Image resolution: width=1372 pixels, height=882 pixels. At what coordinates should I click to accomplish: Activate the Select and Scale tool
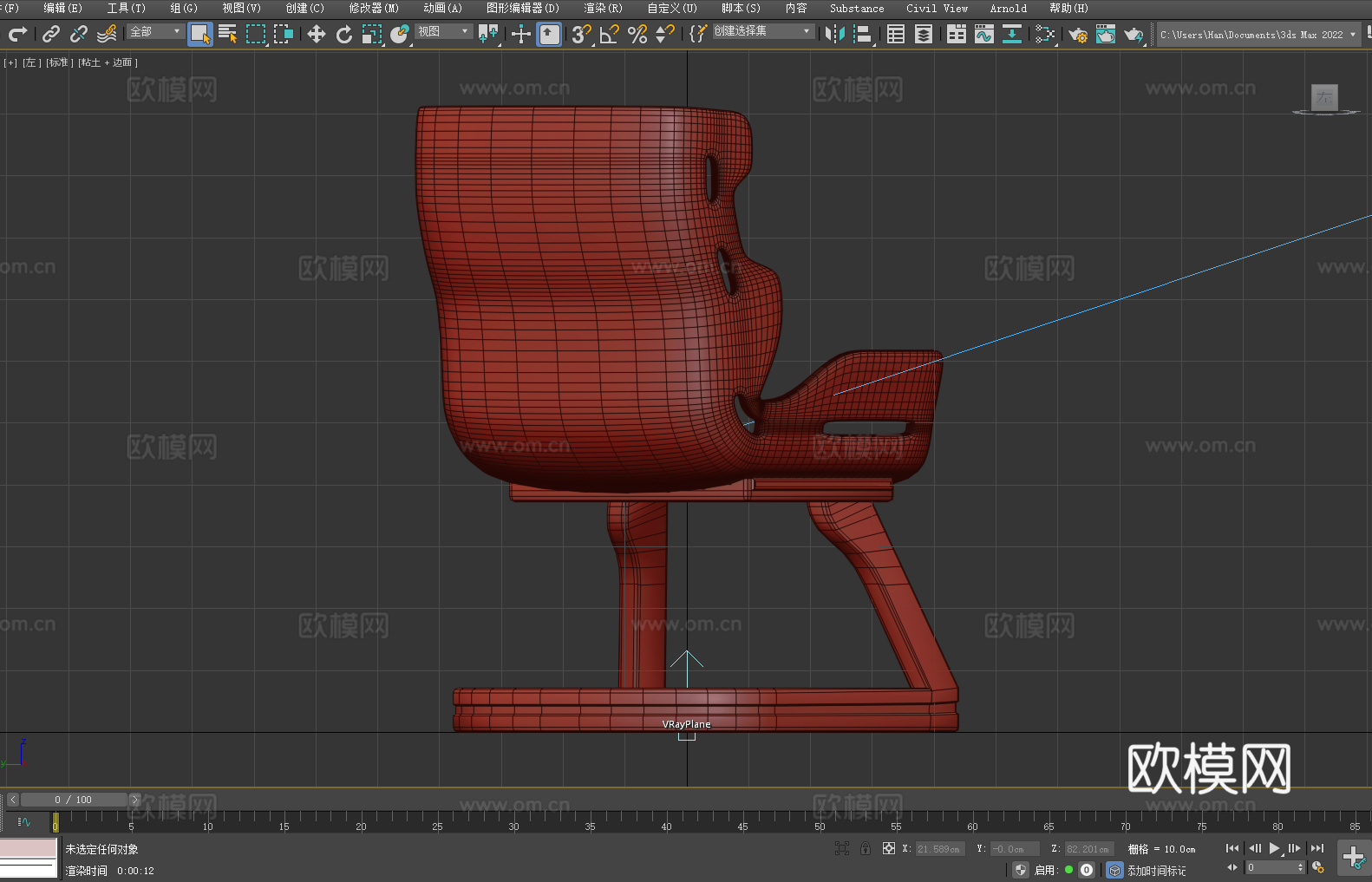[x=372, y=34]
